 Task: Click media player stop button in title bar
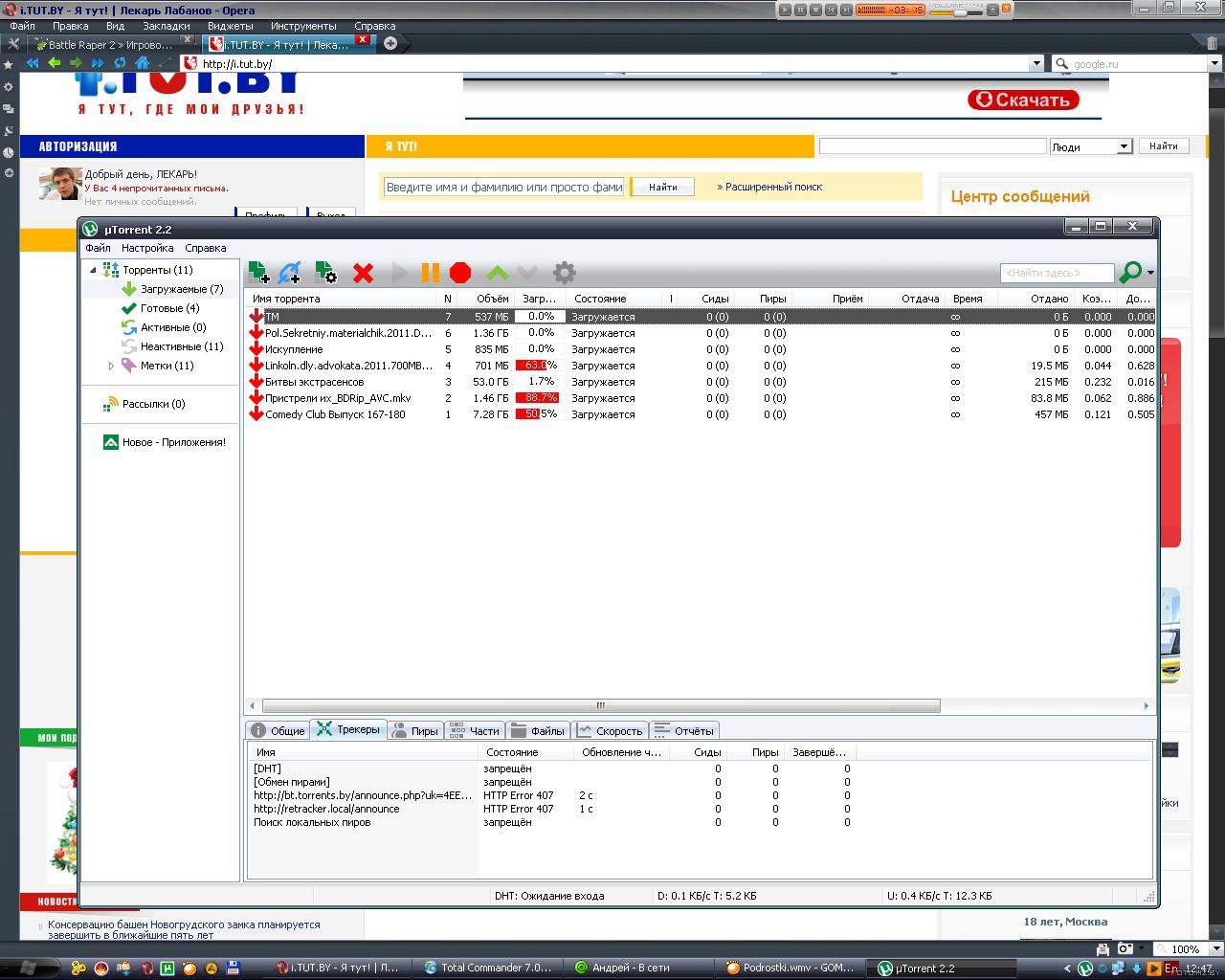point(816,10)
